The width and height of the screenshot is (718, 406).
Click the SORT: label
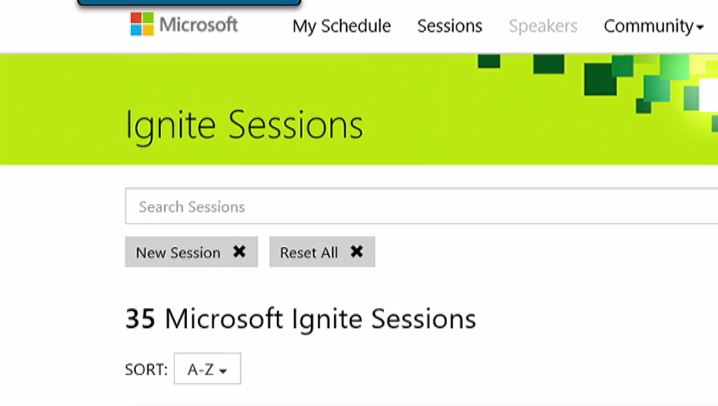(146, 369)
